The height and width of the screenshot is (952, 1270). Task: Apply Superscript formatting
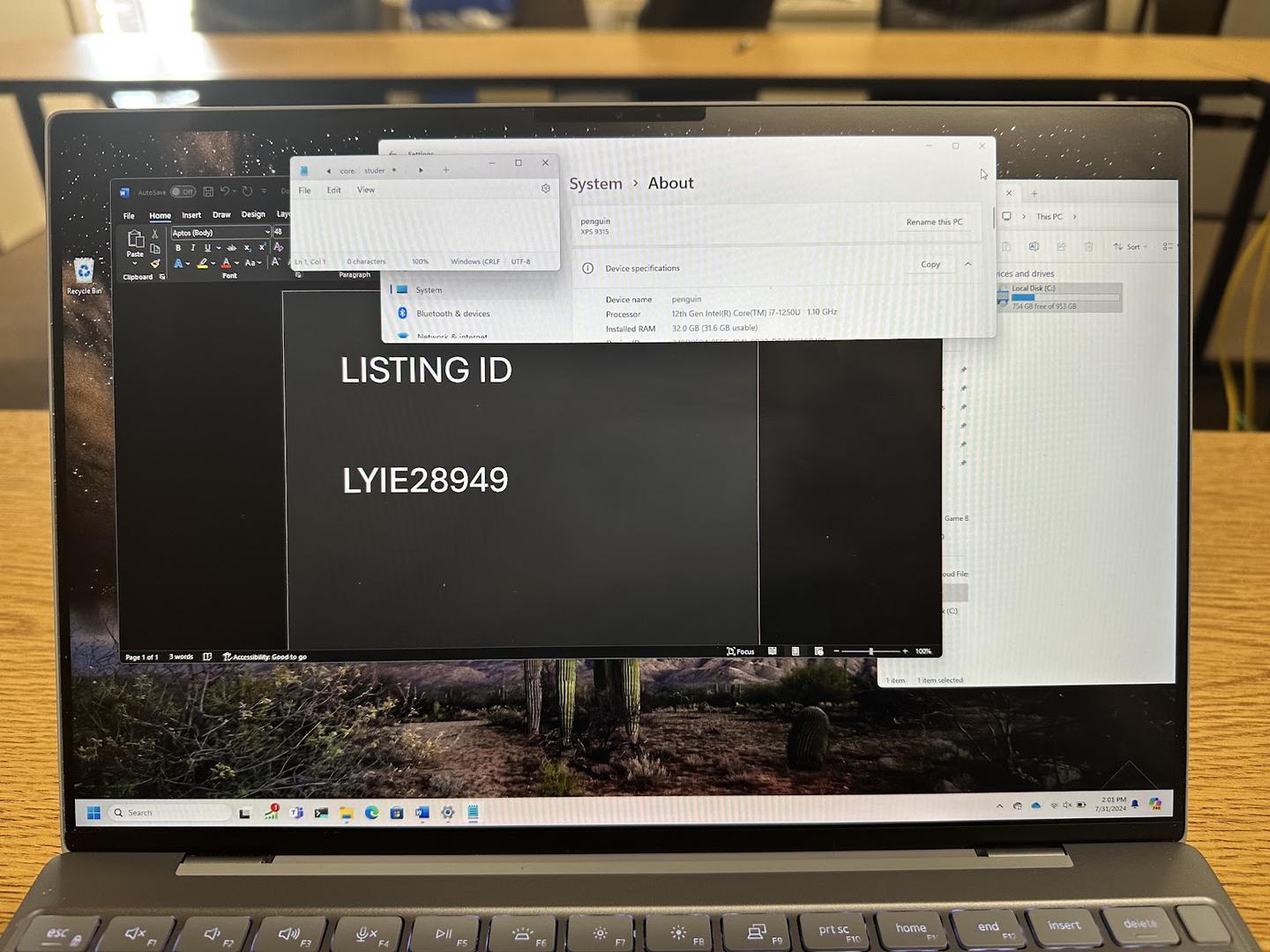point(263,247)
